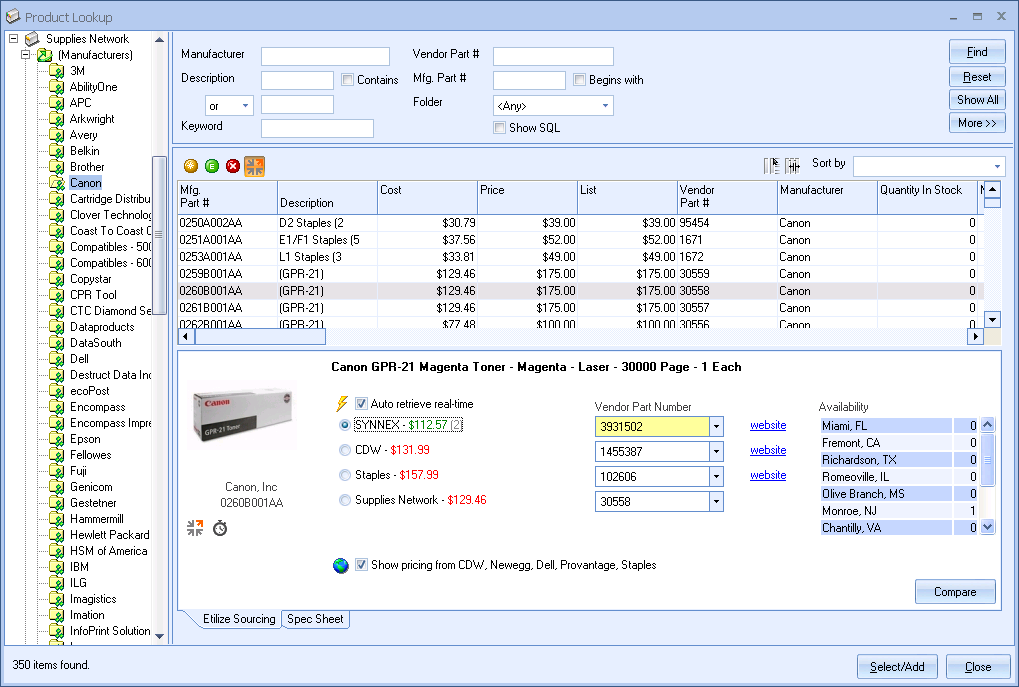
Task: Enable the Show SQL checkbox
Action: pos(500,128)
